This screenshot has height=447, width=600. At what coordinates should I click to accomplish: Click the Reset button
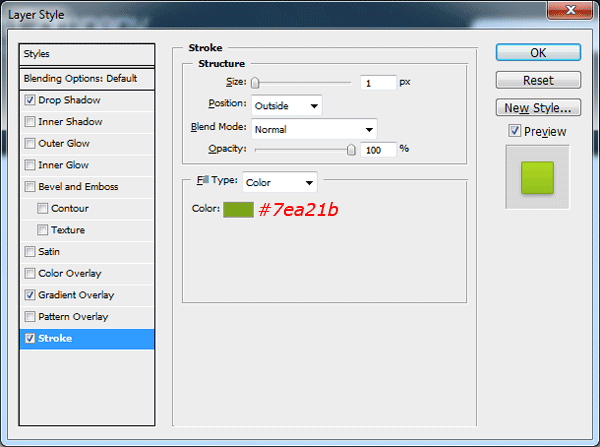coord(538,80)
